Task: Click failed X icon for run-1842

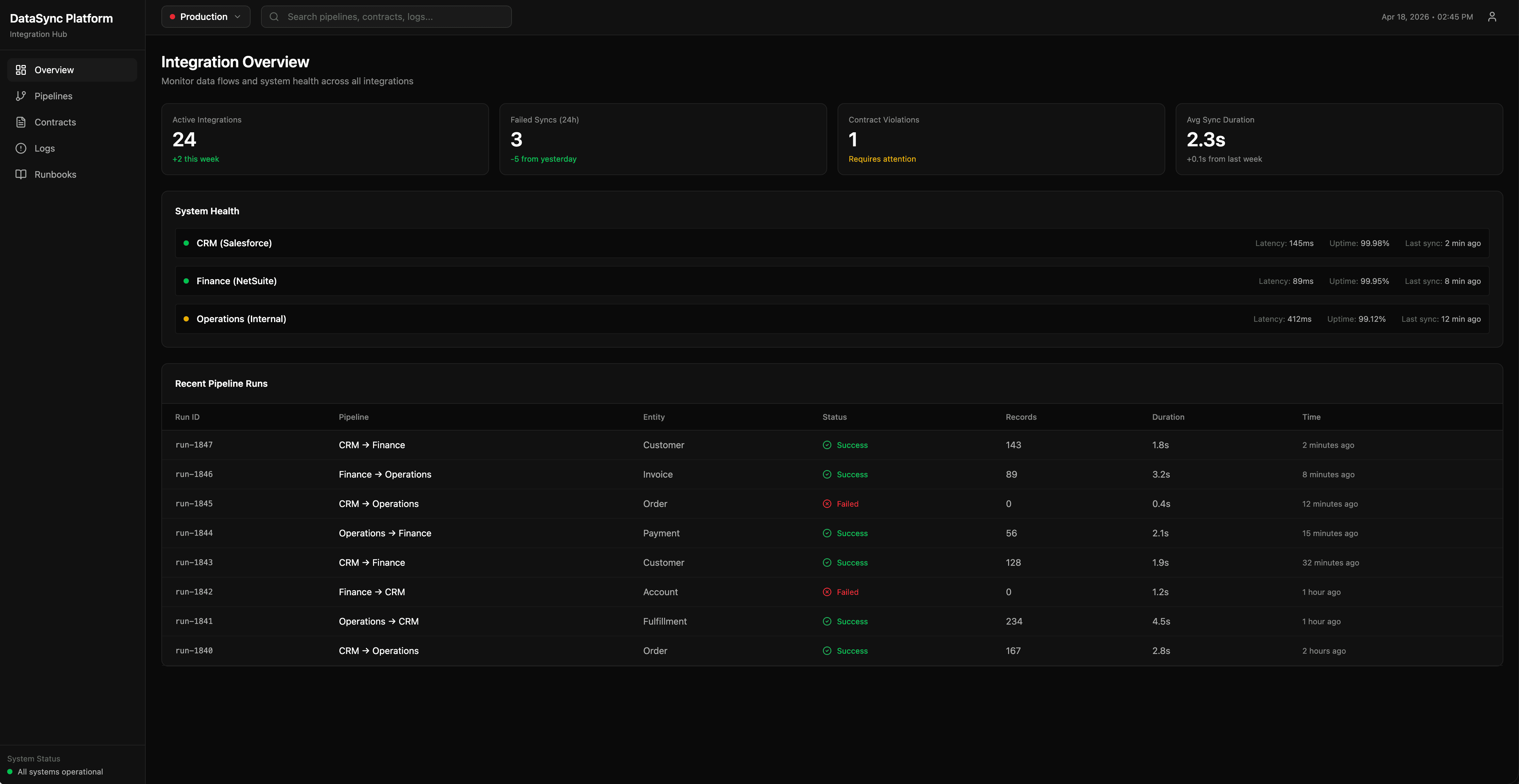Action: 827,592
